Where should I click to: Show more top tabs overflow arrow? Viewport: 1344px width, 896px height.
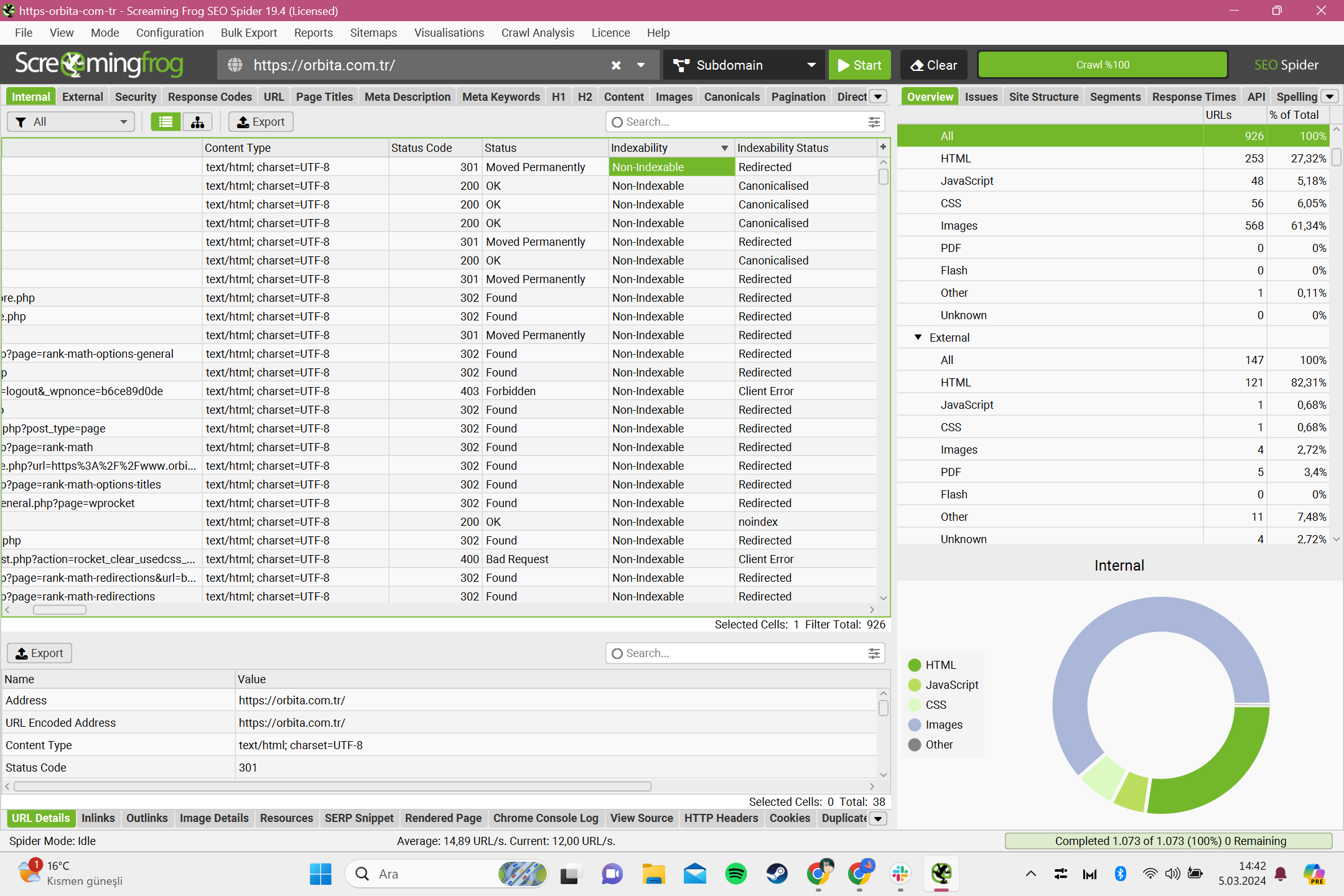(x=878, y=96)
